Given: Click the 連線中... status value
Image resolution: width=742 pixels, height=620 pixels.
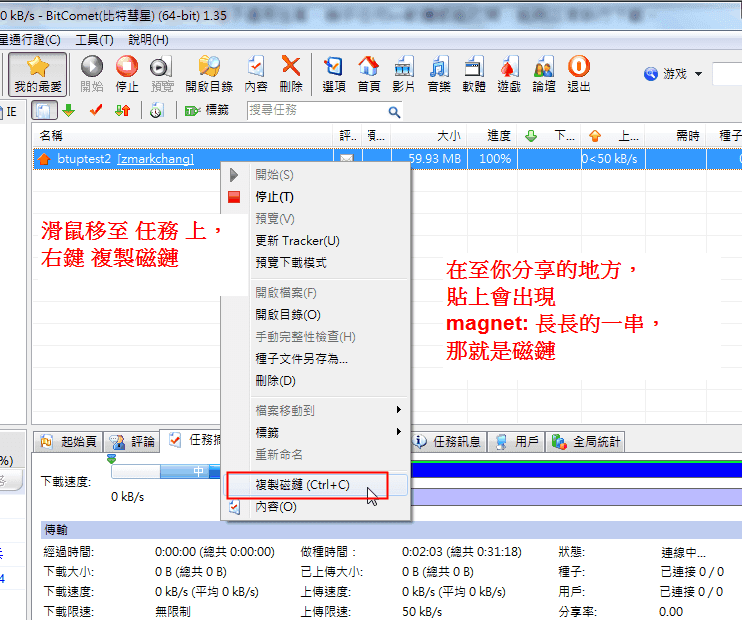Looking at the screenshot, I should click(683, 552).
